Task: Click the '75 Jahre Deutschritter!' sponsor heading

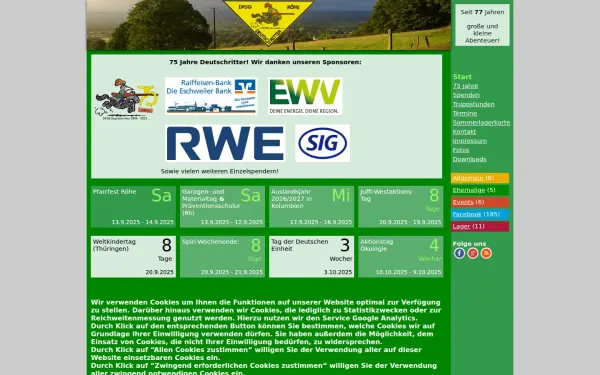Action: pyautogui.click(x=265, y=62)
